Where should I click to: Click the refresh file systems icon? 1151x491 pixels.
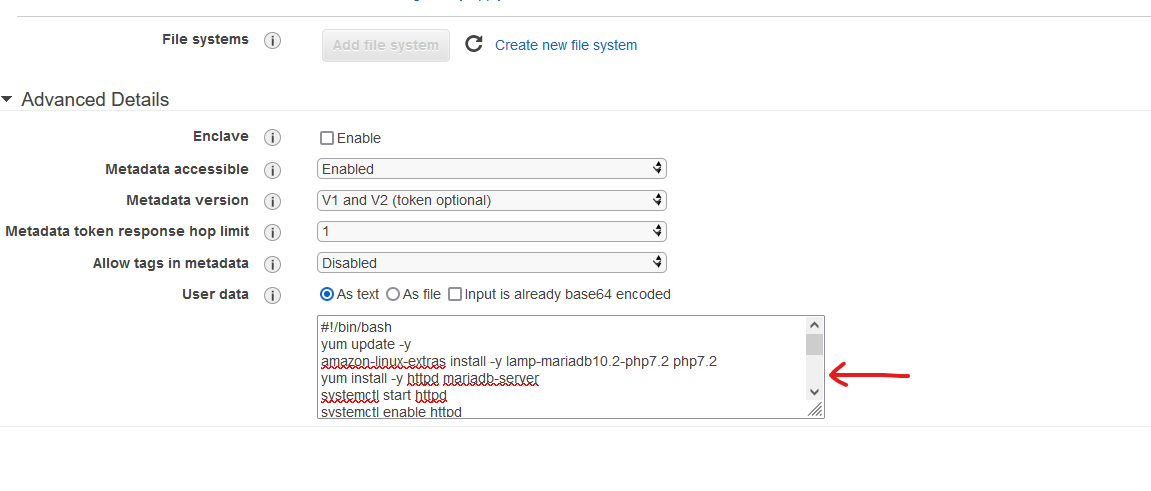pyautogui.click(x=474, y=44)
